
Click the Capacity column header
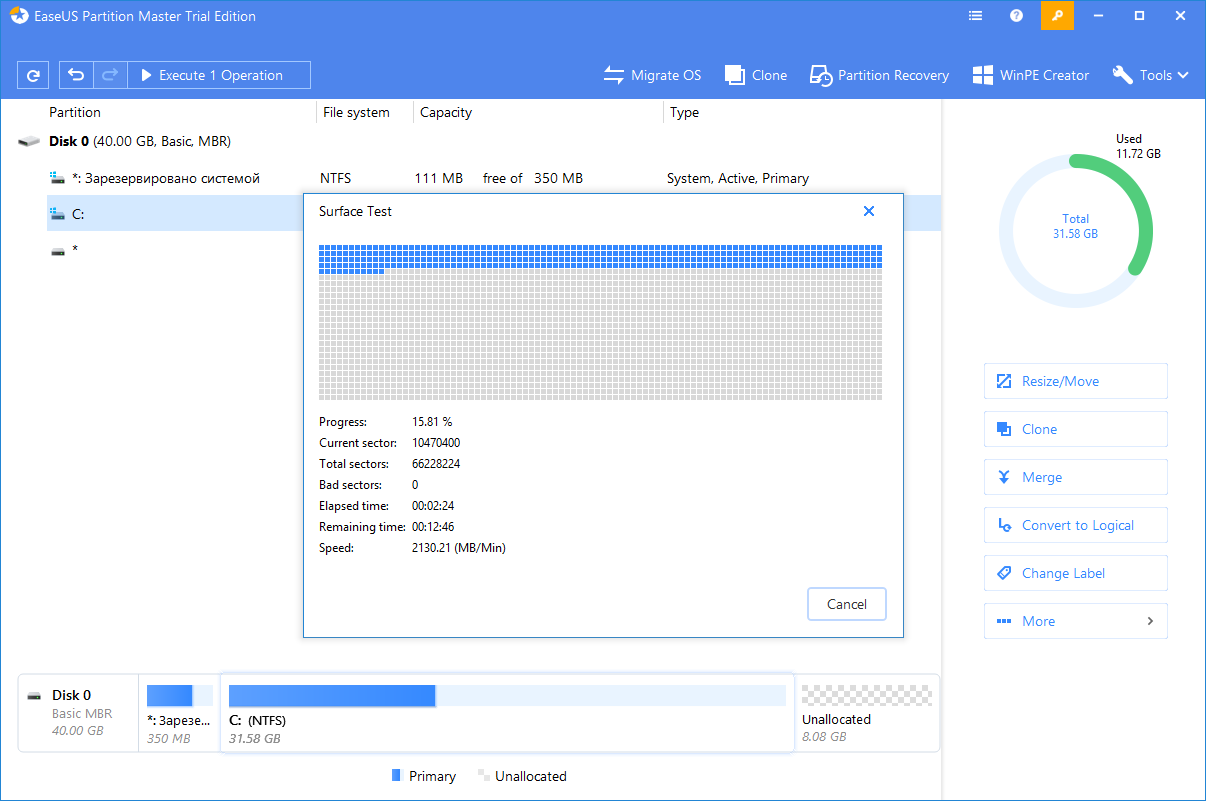(446, 113)
